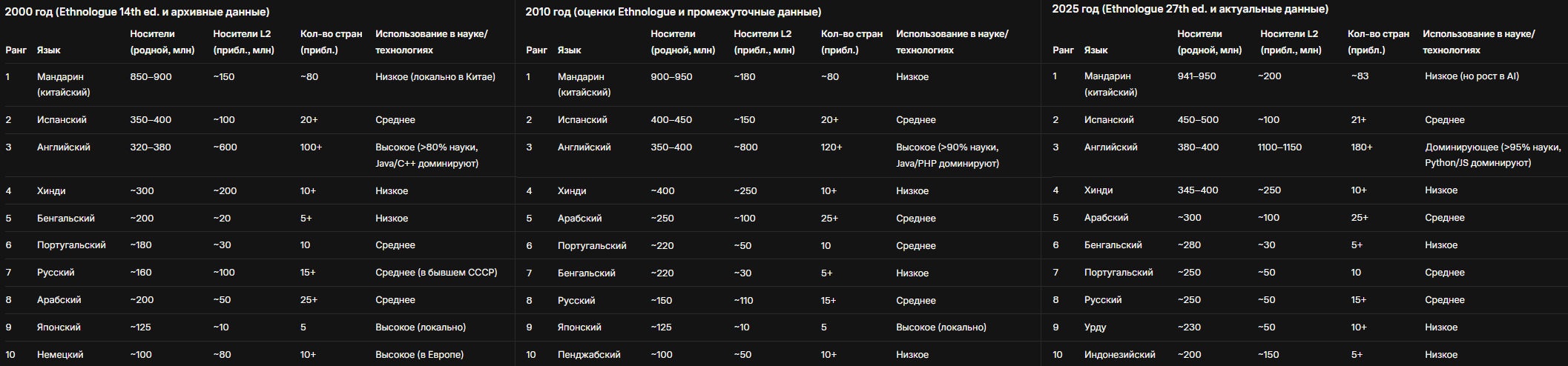Click 'Японский' in the 2010 table
The image size is (1568, 366).
[579, 327]
